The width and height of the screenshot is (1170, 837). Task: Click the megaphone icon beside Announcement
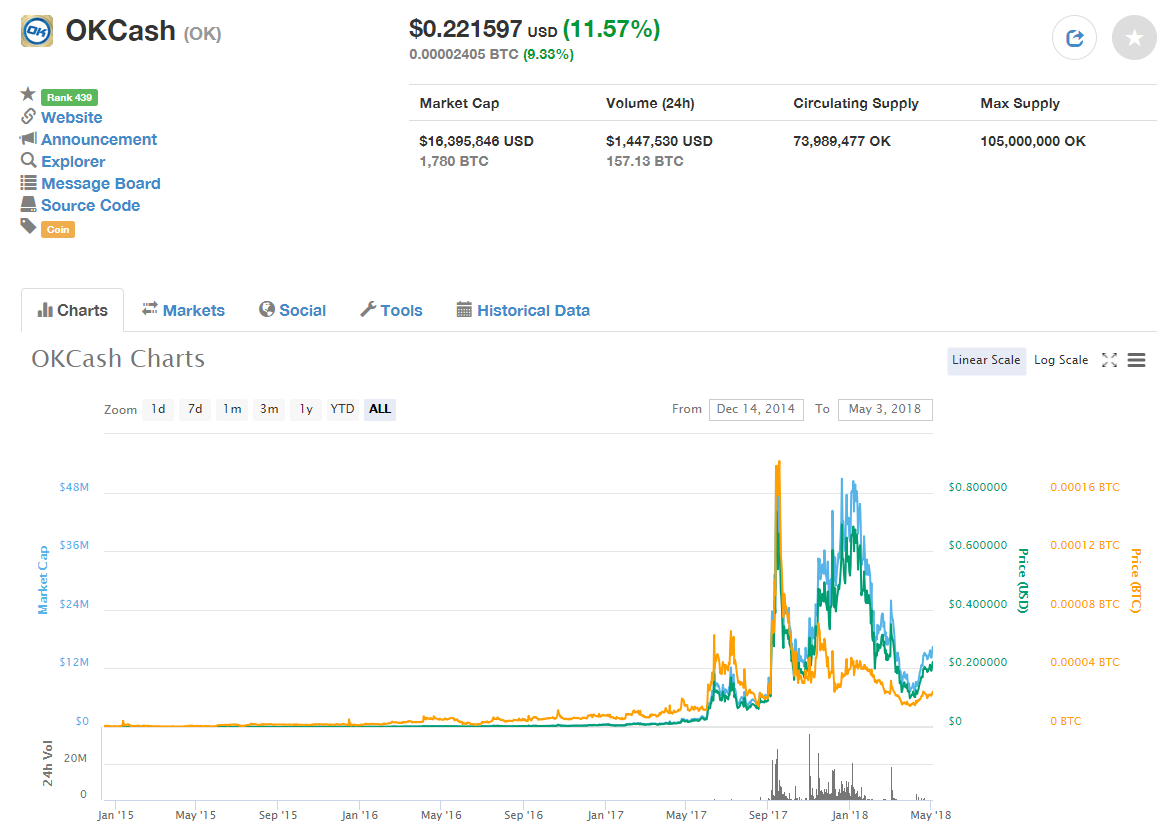tap(28, 138)
